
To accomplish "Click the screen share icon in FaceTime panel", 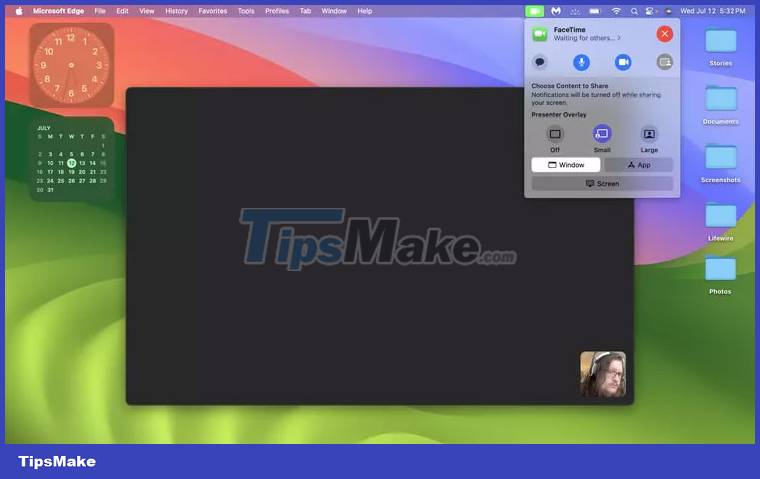I will coord(665,62).
